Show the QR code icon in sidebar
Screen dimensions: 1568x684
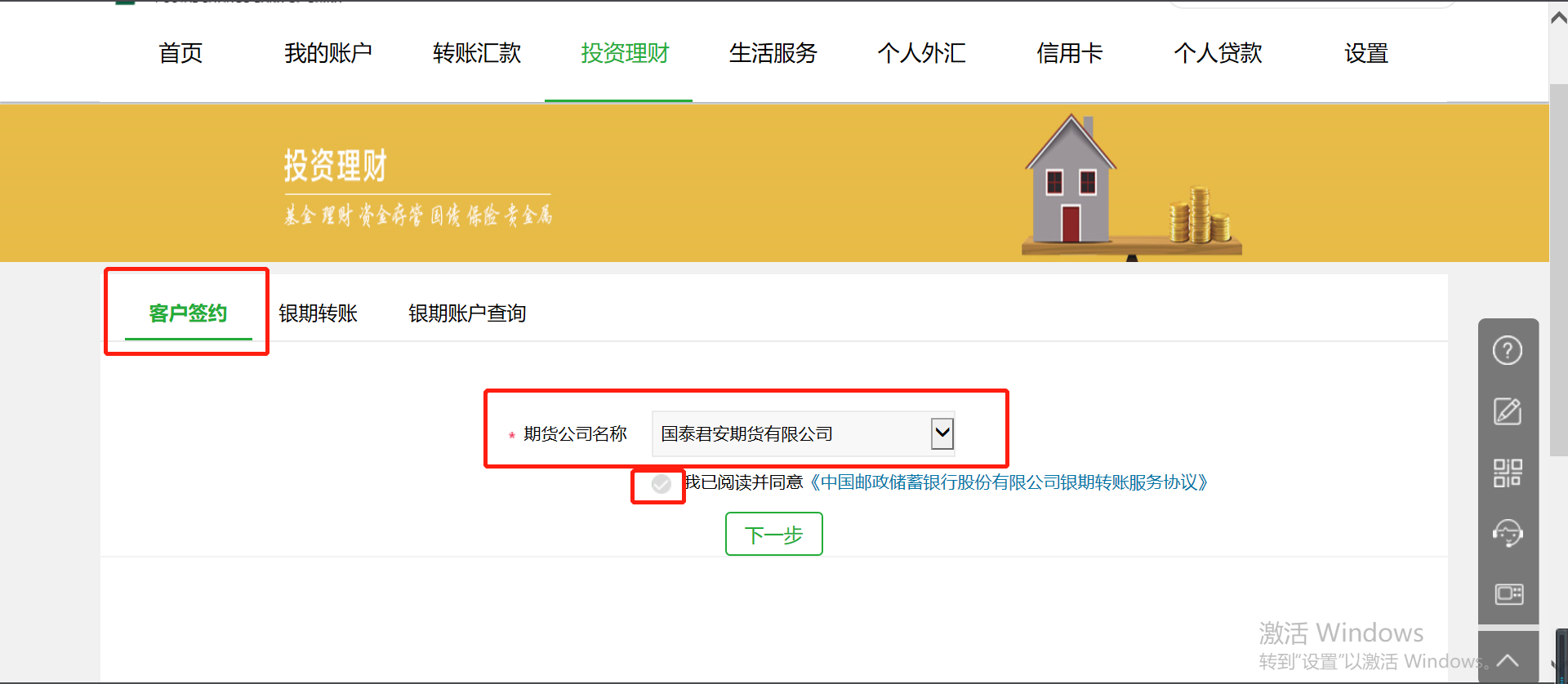coord(1508,473)
